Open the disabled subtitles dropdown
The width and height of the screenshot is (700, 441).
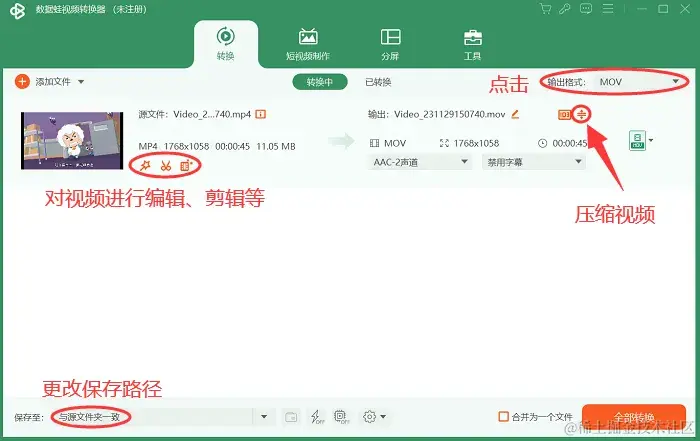533,162
